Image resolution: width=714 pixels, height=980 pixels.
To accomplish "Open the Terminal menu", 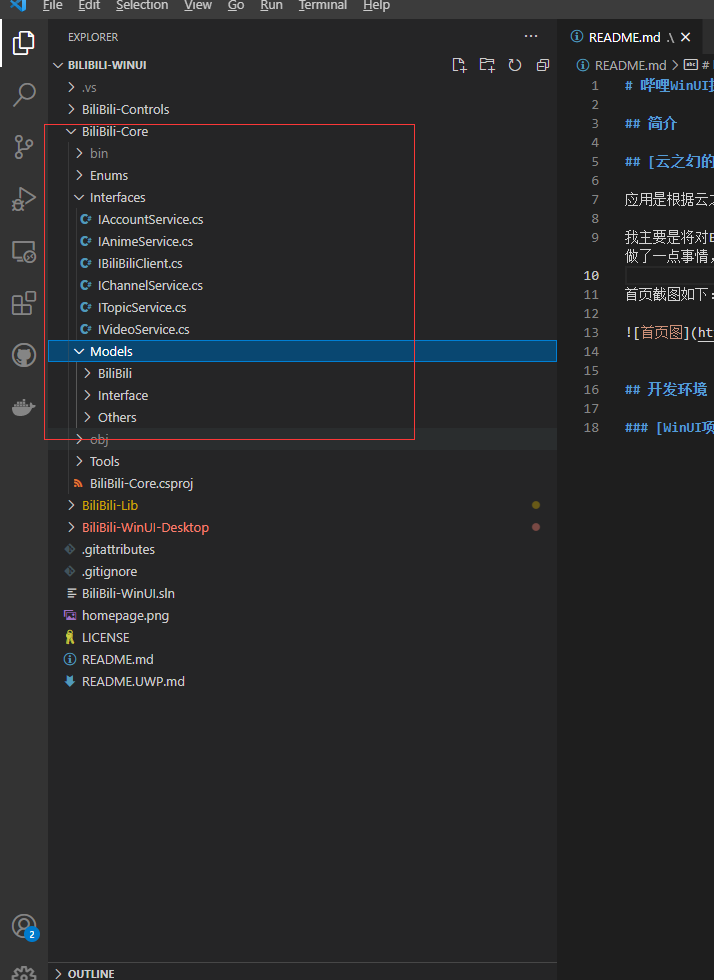I will click(x=323, y=5).
